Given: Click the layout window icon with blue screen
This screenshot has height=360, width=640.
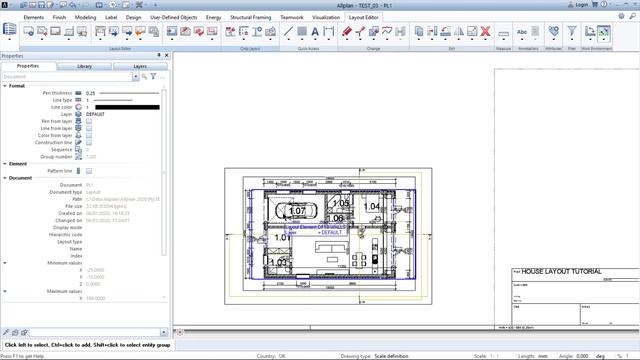Looking at the screenshot, I should 172,31.
